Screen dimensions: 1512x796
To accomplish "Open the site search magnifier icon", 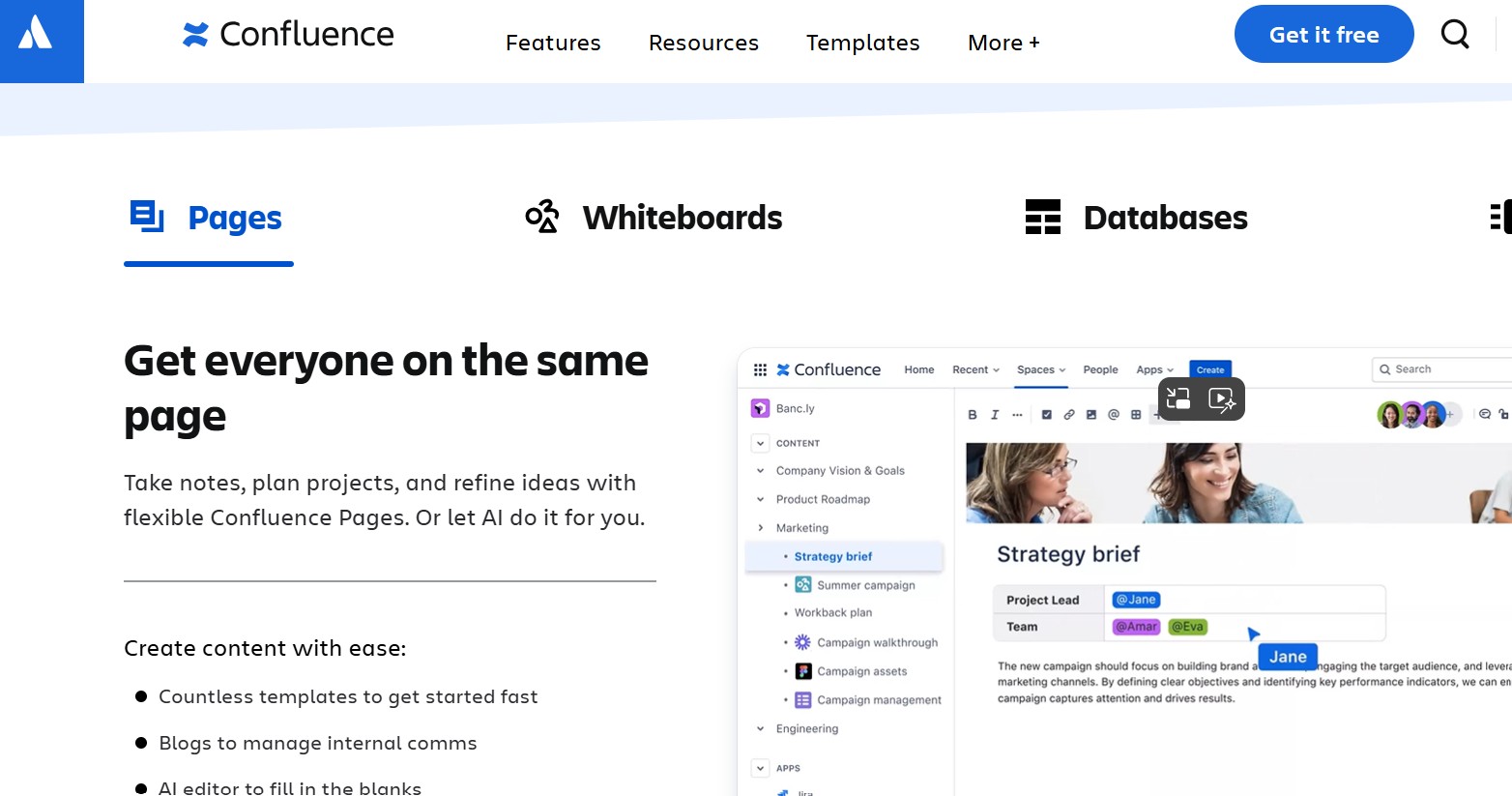I will click(x=1455, y=34).
